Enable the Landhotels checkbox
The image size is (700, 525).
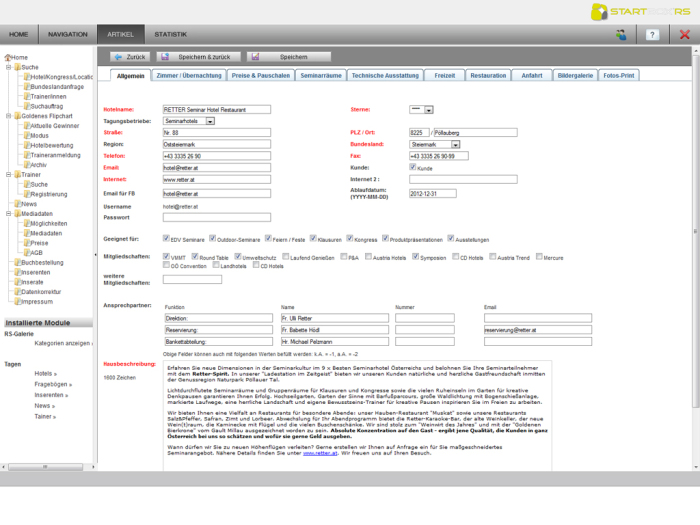click(x=216, y=265)
